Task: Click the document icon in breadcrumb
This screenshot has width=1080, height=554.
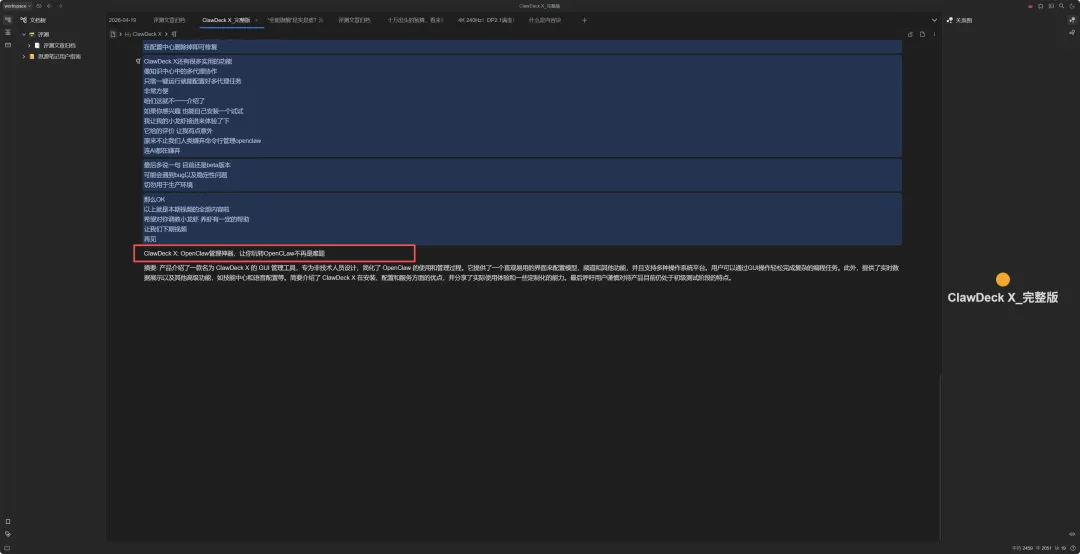Action: click(x=113, y=34)
